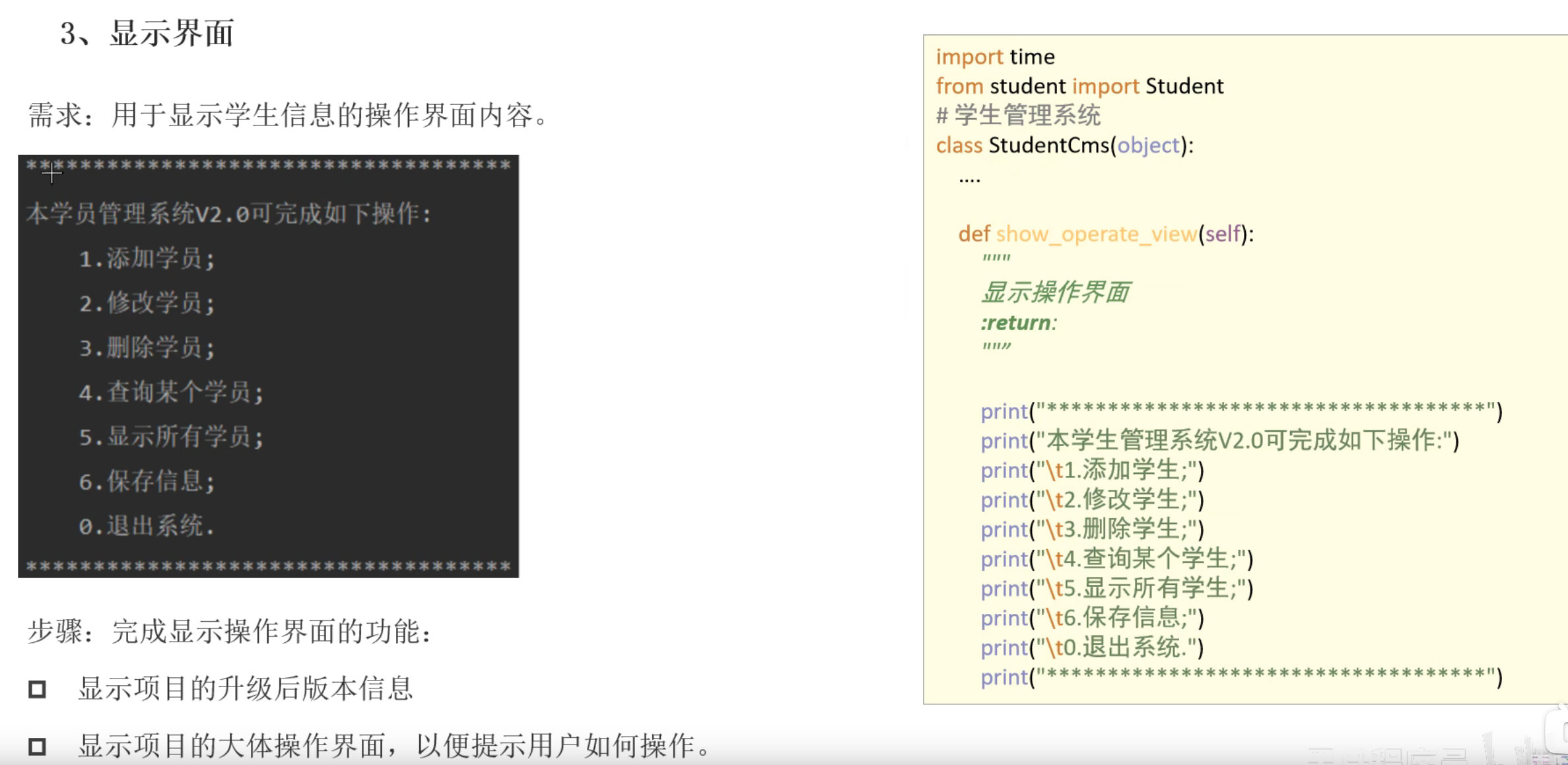Click the checkbox before 显示项目的大体操作界面
Screen dimensions: 1568x765
(x=37, y=747)
